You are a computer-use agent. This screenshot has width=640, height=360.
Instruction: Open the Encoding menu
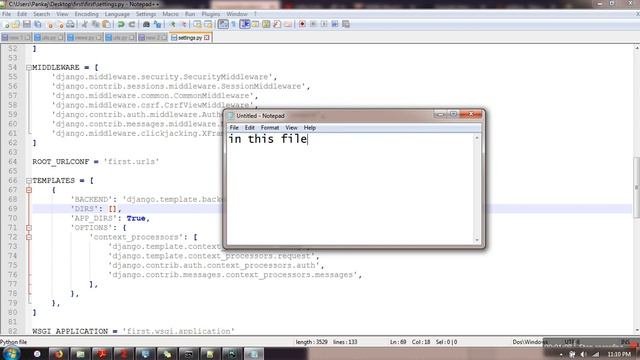click(x=87, y=14)
